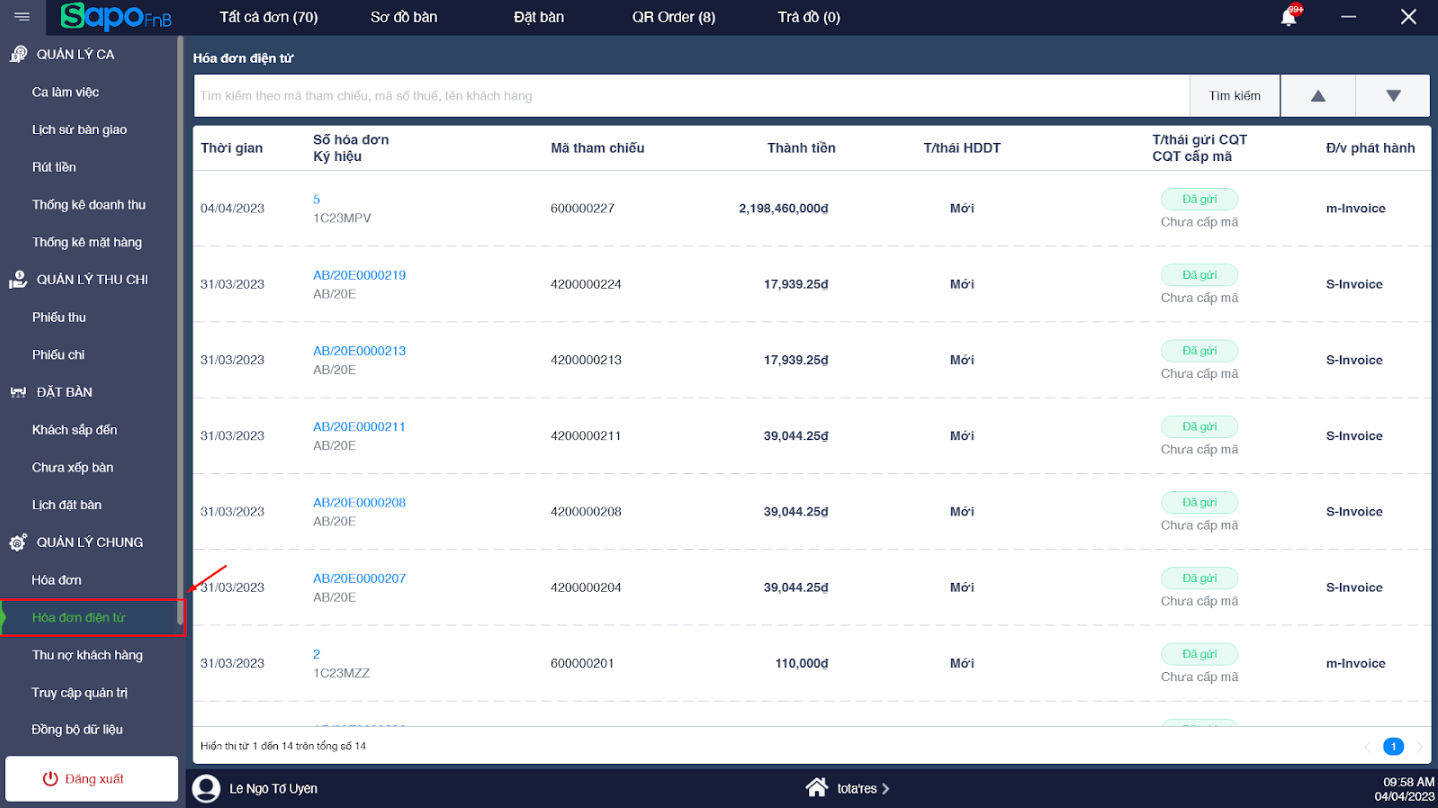Screen dimensions: 1438x808
Task: Open Rút tiền menu item
Action: 54,167
